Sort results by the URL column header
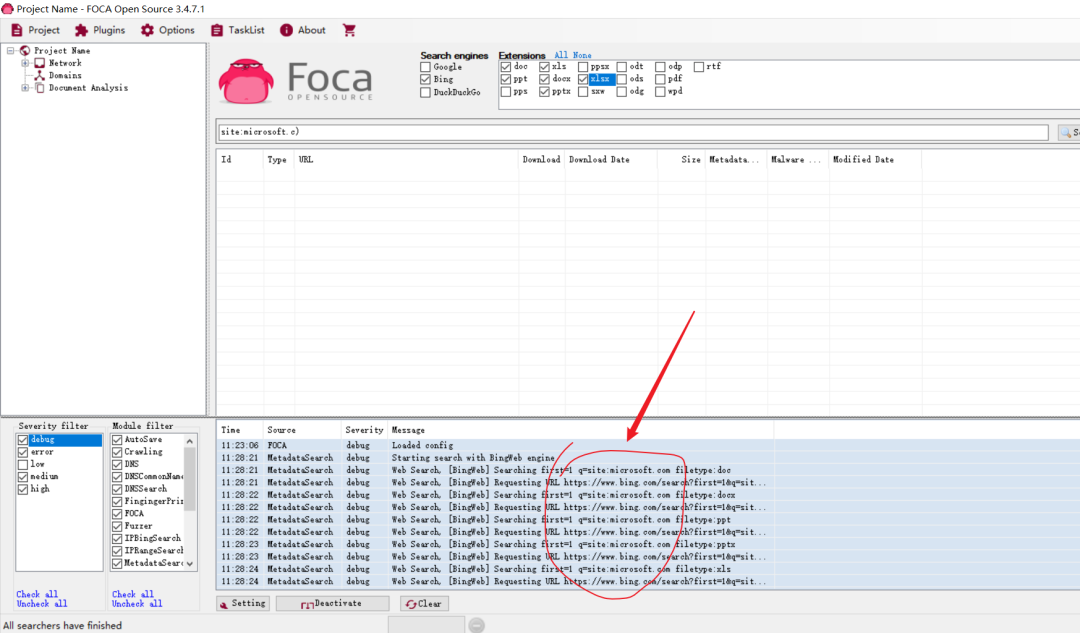The image size is (1080, 633). [406, 160]
